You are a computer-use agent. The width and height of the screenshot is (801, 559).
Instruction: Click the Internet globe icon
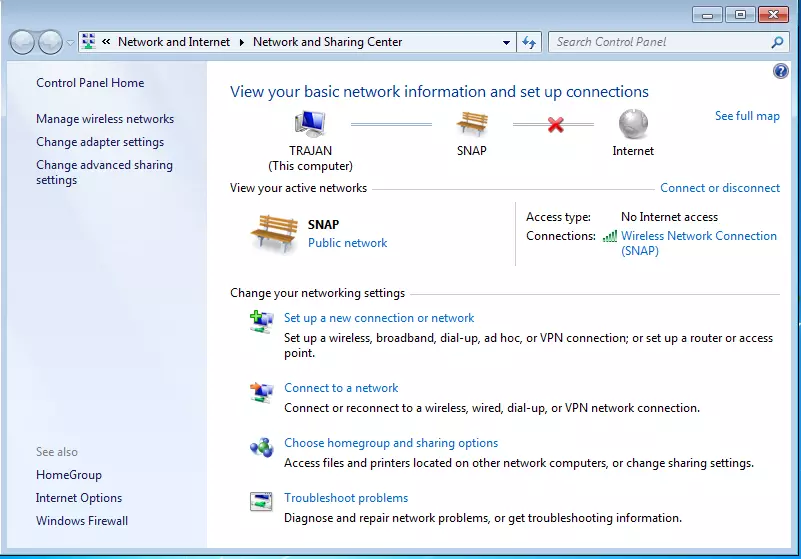click(x=633, y=124)
